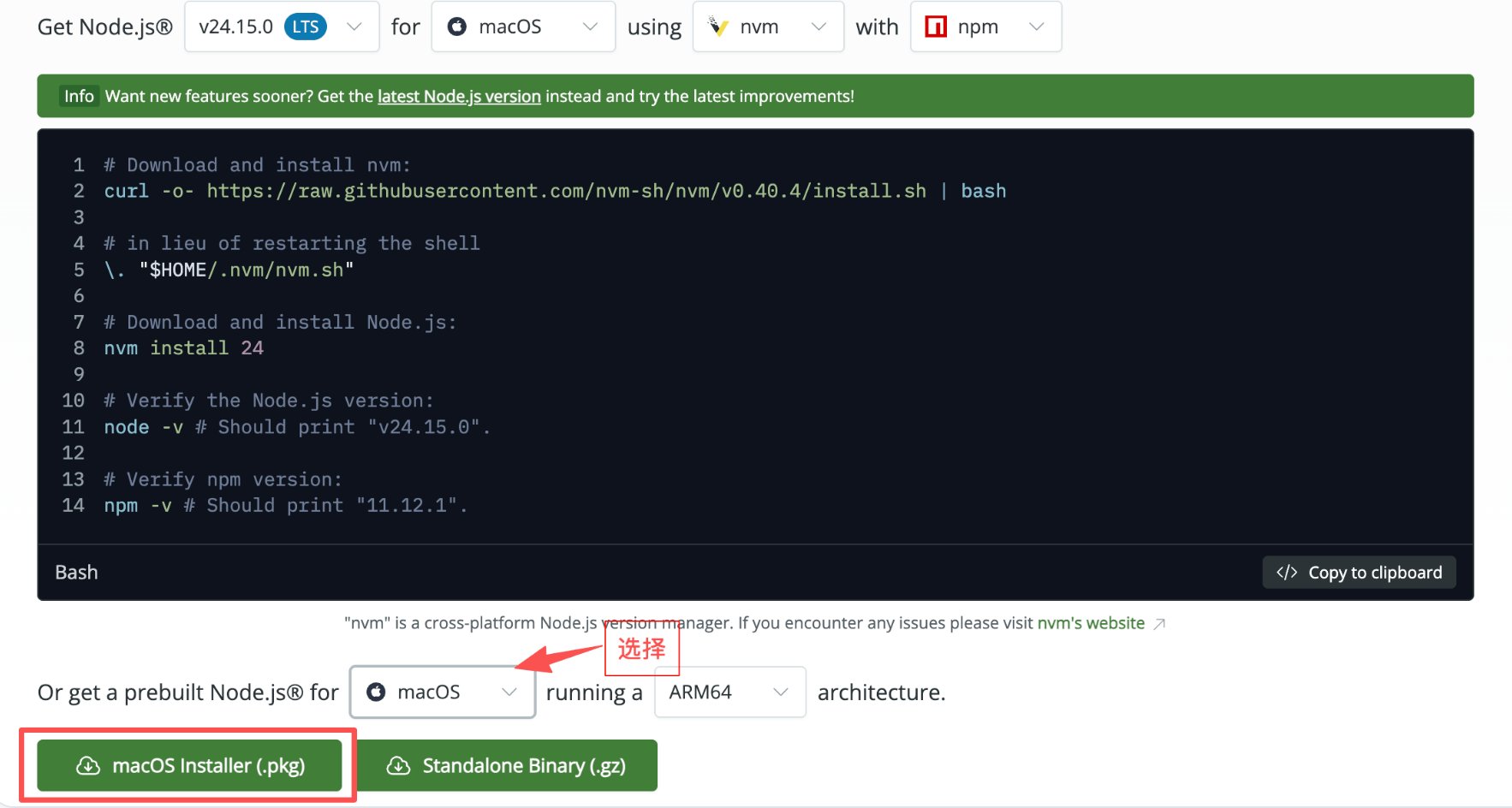This screenshot has height=808, width=1512.
Task: Click the 'Or get a prebuilt Node.js® for' text
Action: point(188,692)
